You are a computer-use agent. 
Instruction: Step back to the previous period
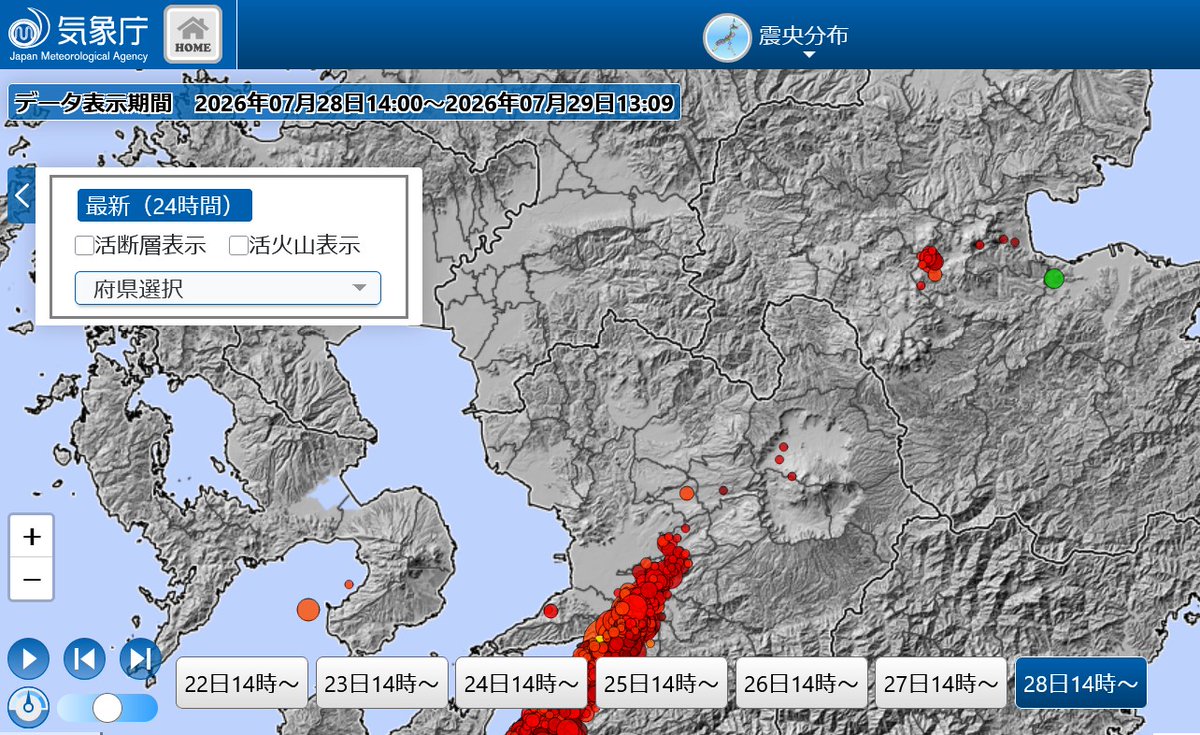pyautogui.click(x=84, y=659)
